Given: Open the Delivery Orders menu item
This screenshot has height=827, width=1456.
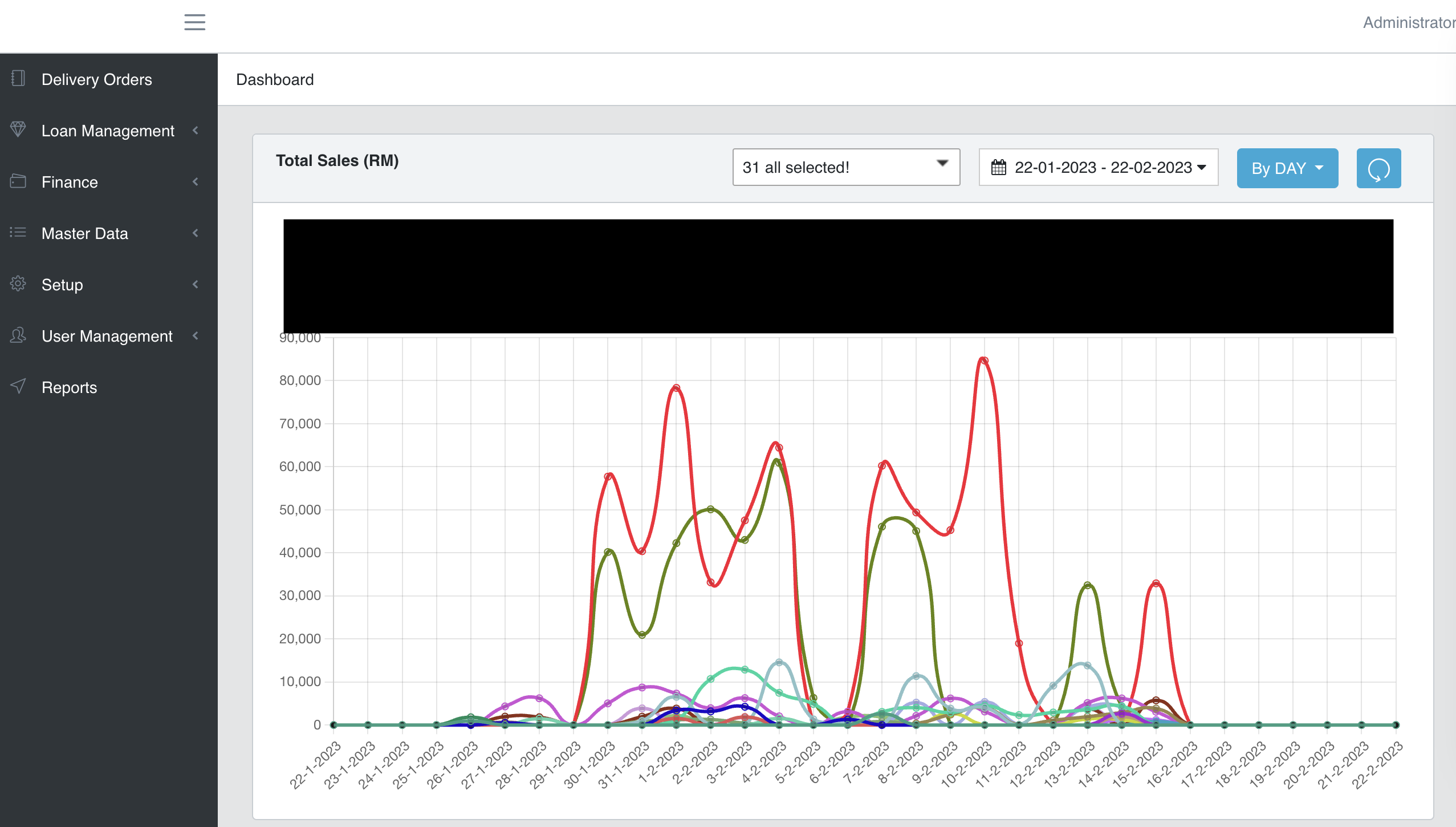Looking at the screenshot, I should click(x=96, y=80).
